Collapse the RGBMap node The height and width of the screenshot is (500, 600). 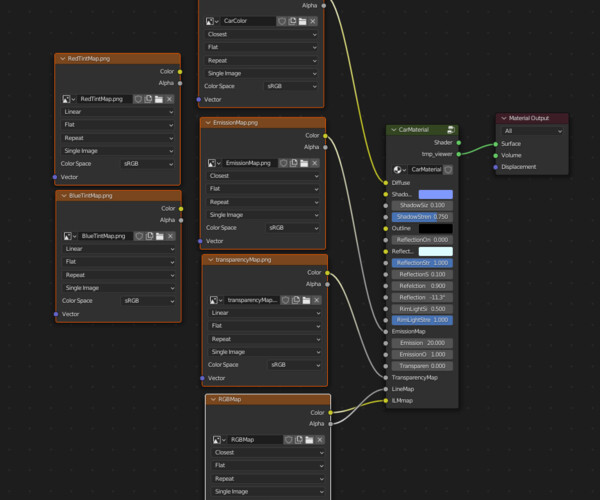(213, 400)
